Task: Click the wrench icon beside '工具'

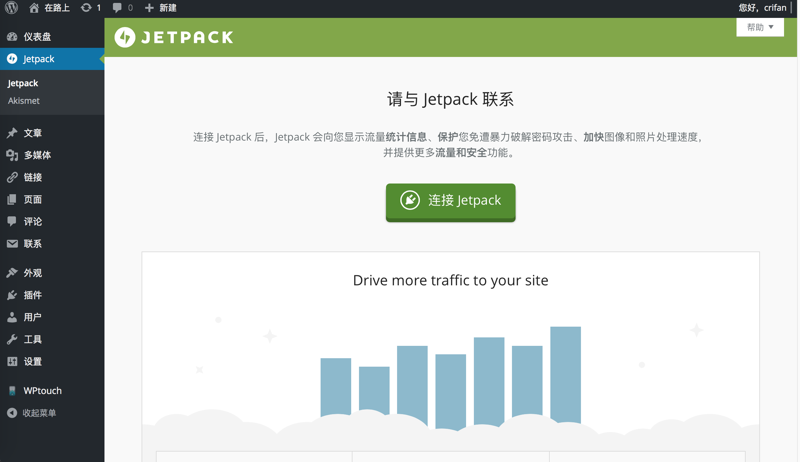Action: [12, 339]
